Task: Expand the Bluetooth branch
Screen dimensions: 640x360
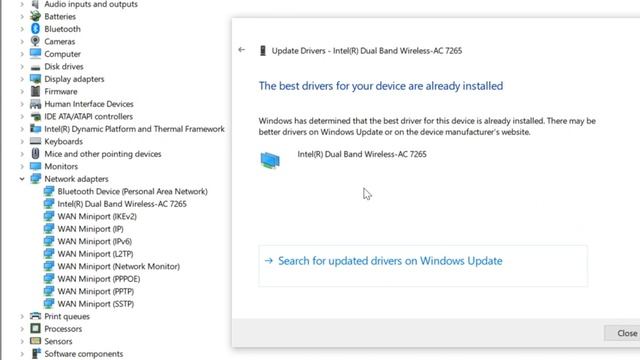Action: click(22, 29)
